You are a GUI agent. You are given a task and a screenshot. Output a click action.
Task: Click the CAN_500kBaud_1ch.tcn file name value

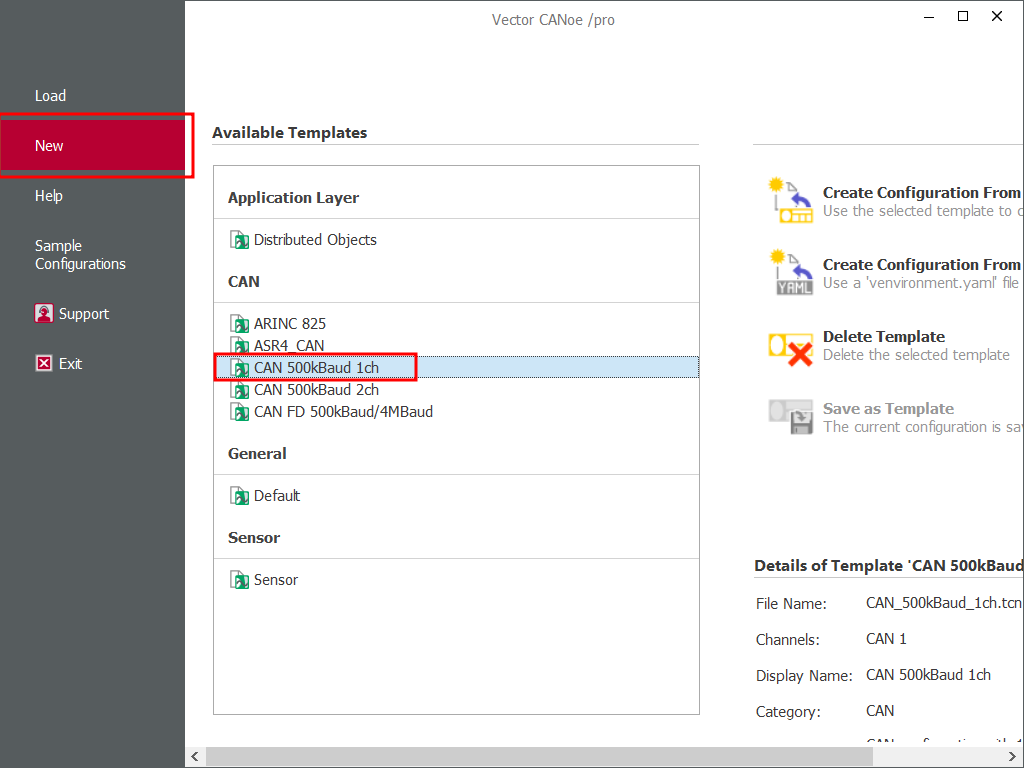point(943,603)
